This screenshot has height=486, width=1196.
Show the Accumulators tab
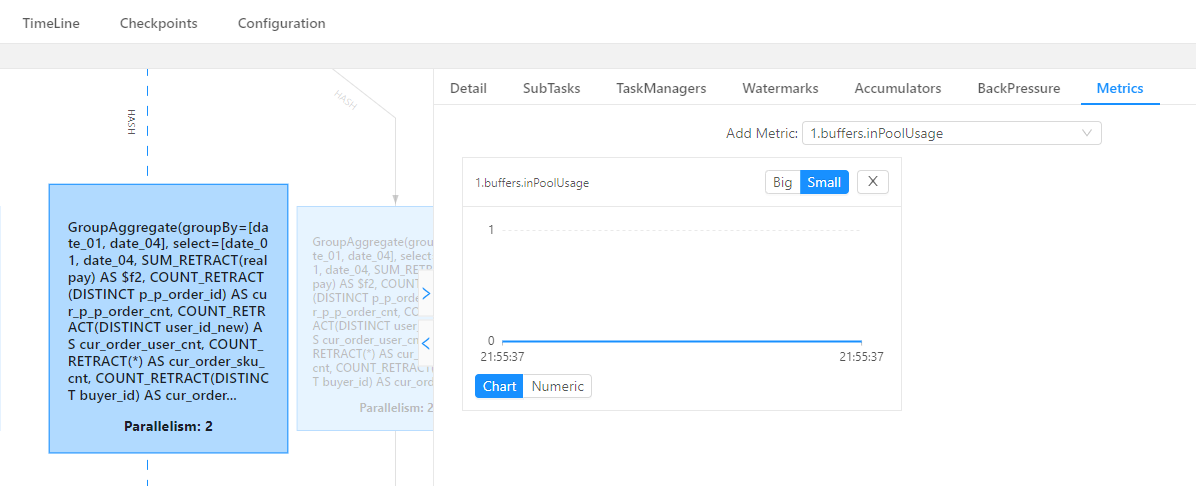(x=897, y=88)
